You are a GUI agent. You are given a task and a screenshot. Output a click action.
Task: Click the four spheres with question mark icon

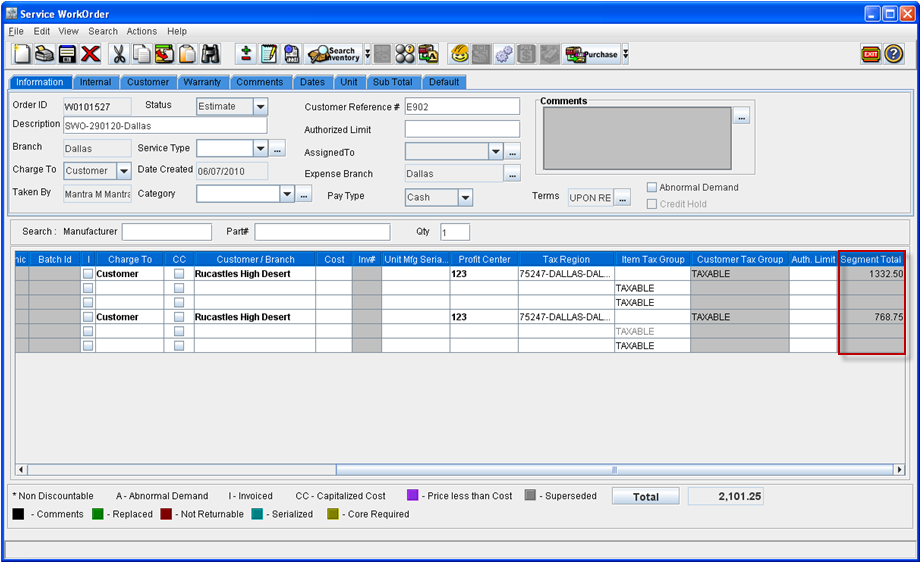point(405,54)
